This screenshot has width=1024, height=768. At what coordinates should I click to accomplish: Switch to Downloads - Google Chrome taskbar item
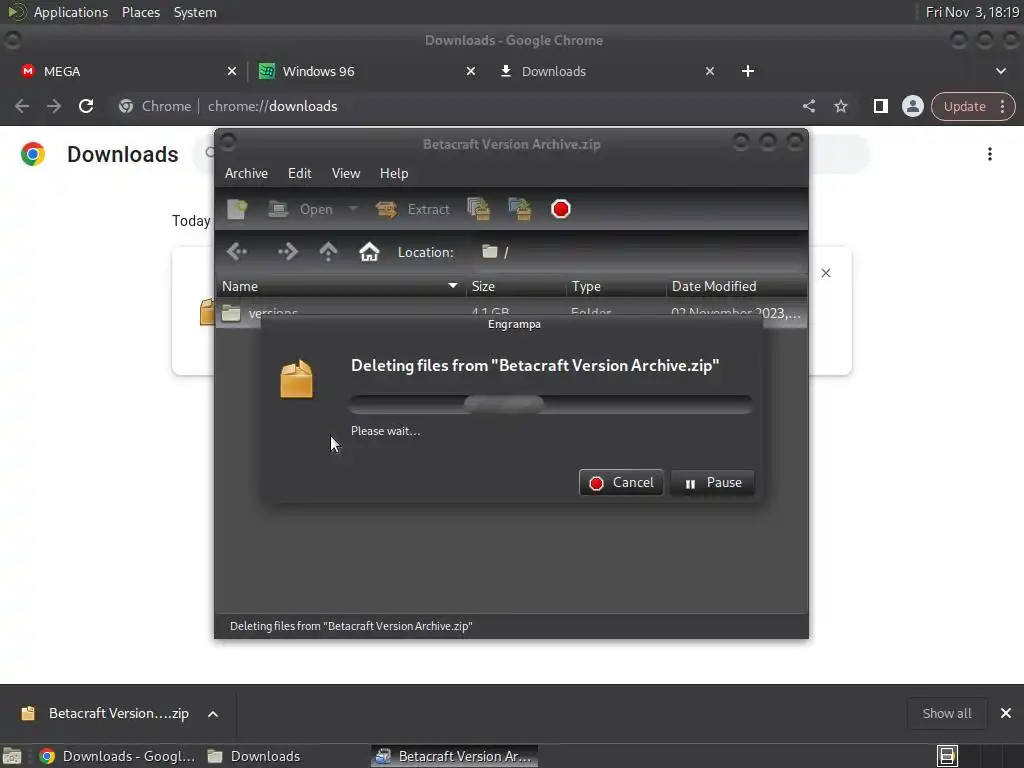click(x=117, y=756)
